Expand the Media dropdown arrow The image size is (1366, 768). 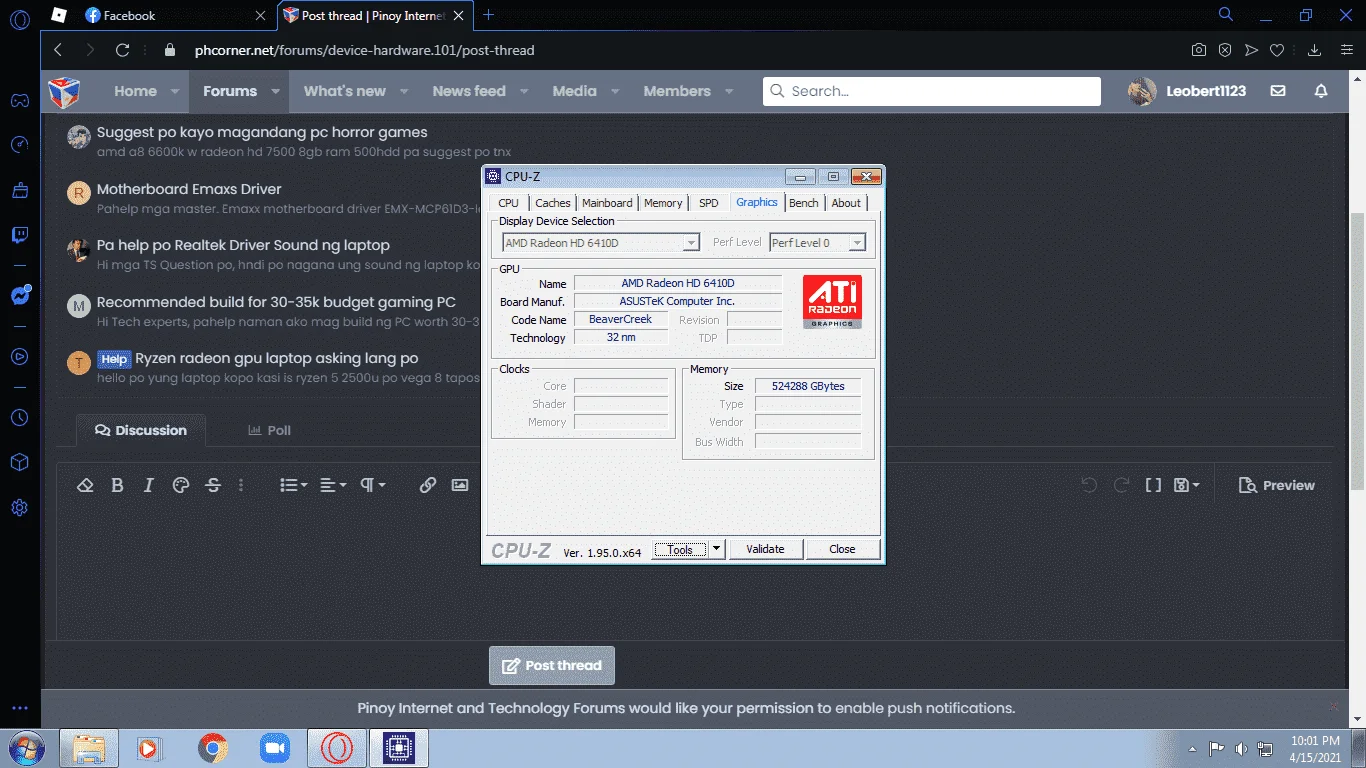pos(614,91)
